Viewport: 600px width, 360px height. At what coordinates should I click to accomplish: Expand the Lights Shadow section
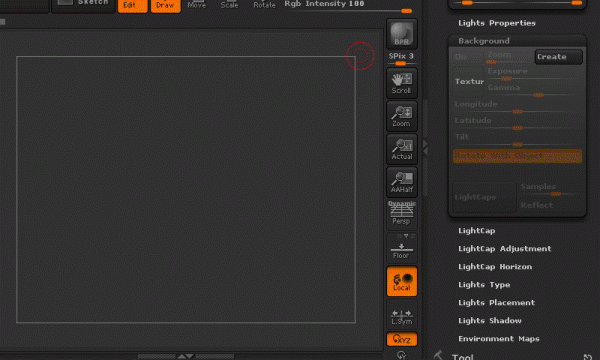[489, 321]
